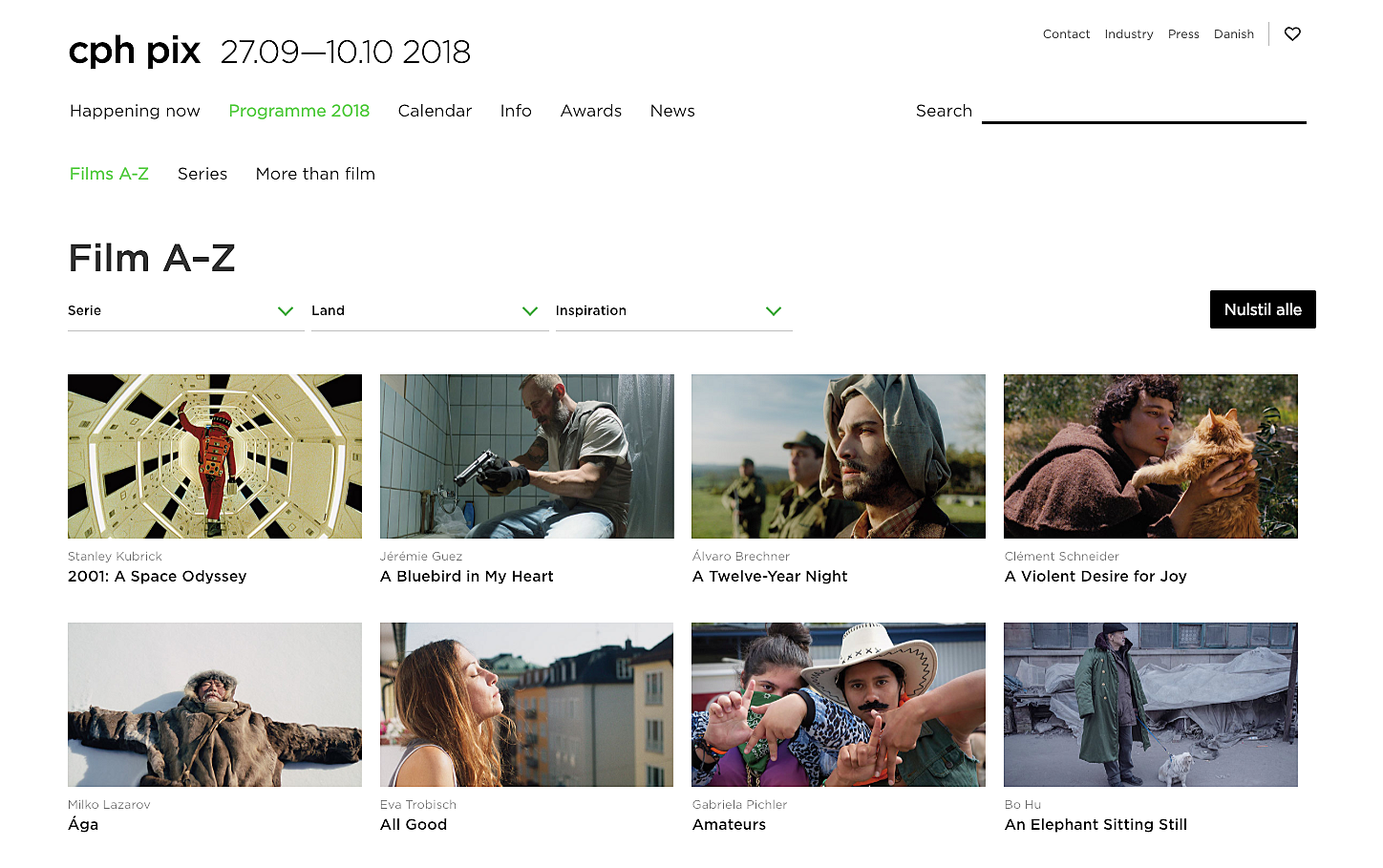Viewport: 1383px width, 868px height.
Task: Click the title All Good
Action: click(414, 825)
